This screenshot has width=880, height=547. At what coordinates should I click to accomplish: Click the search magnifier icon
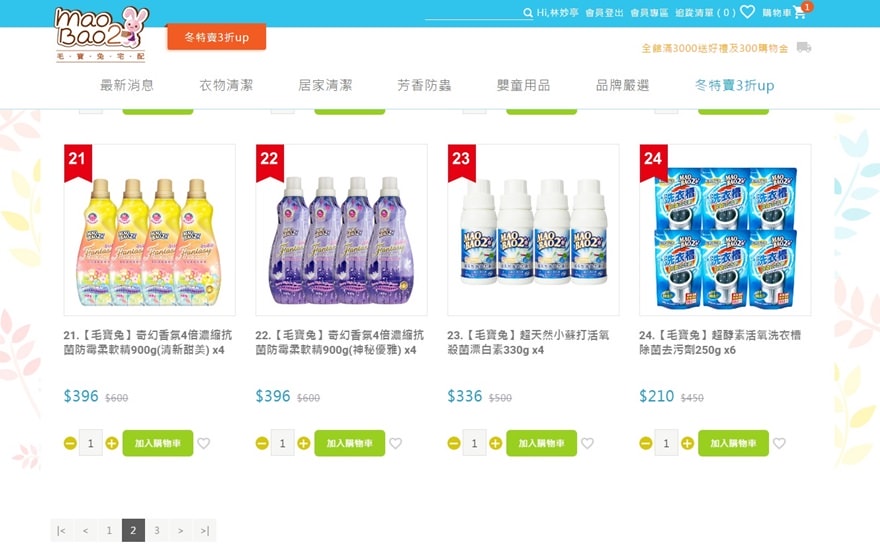pos(528,13)
